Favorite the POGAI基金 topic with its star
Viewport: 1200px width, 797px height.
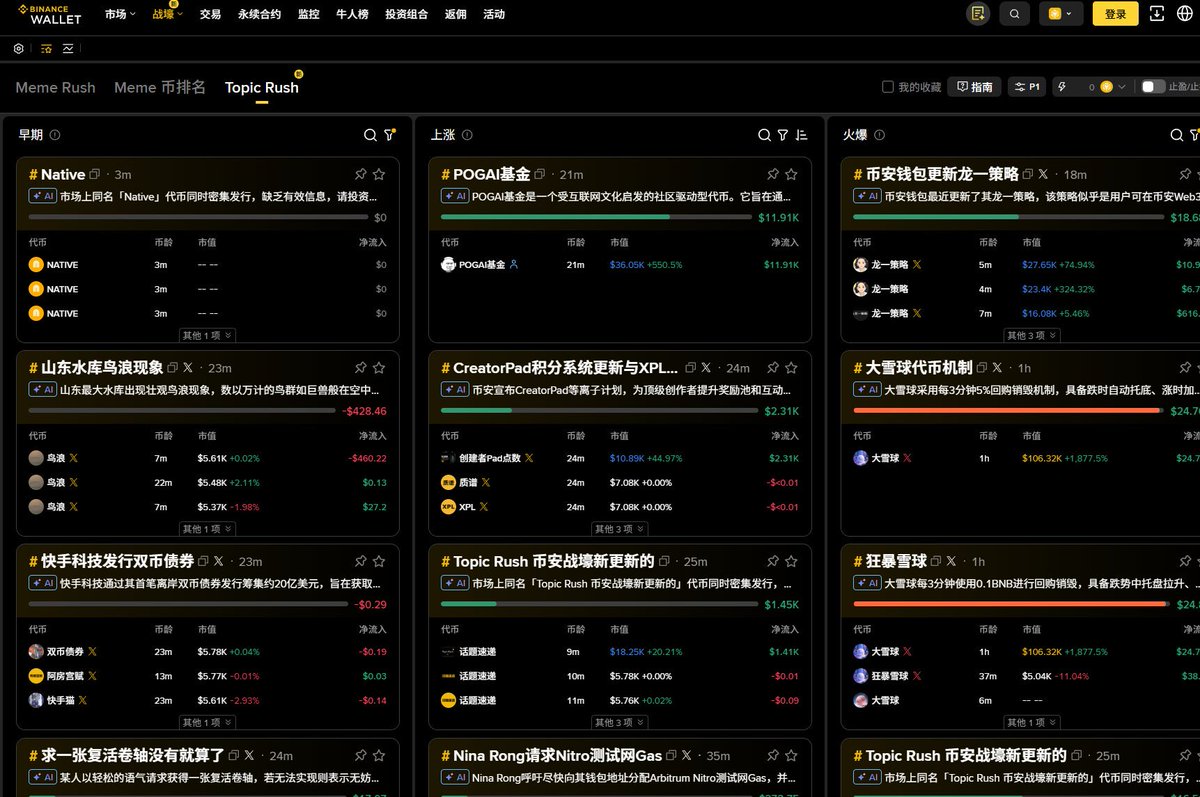791,174
